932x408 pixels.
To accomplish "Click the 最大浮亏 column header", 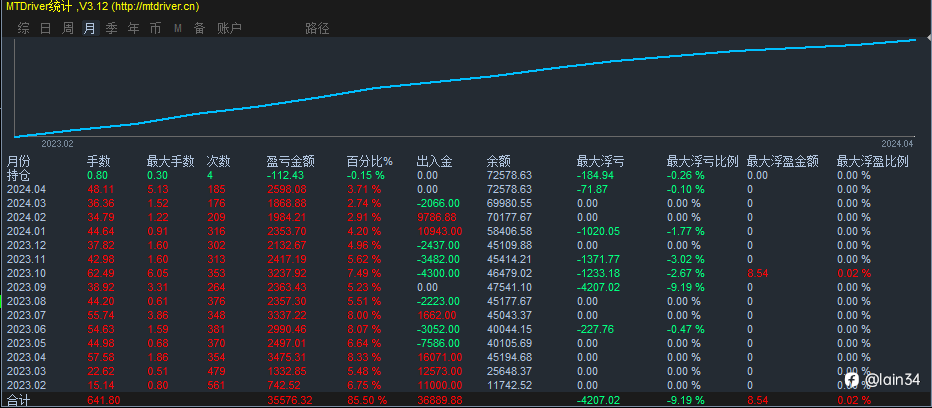I will tap(600, 161).
